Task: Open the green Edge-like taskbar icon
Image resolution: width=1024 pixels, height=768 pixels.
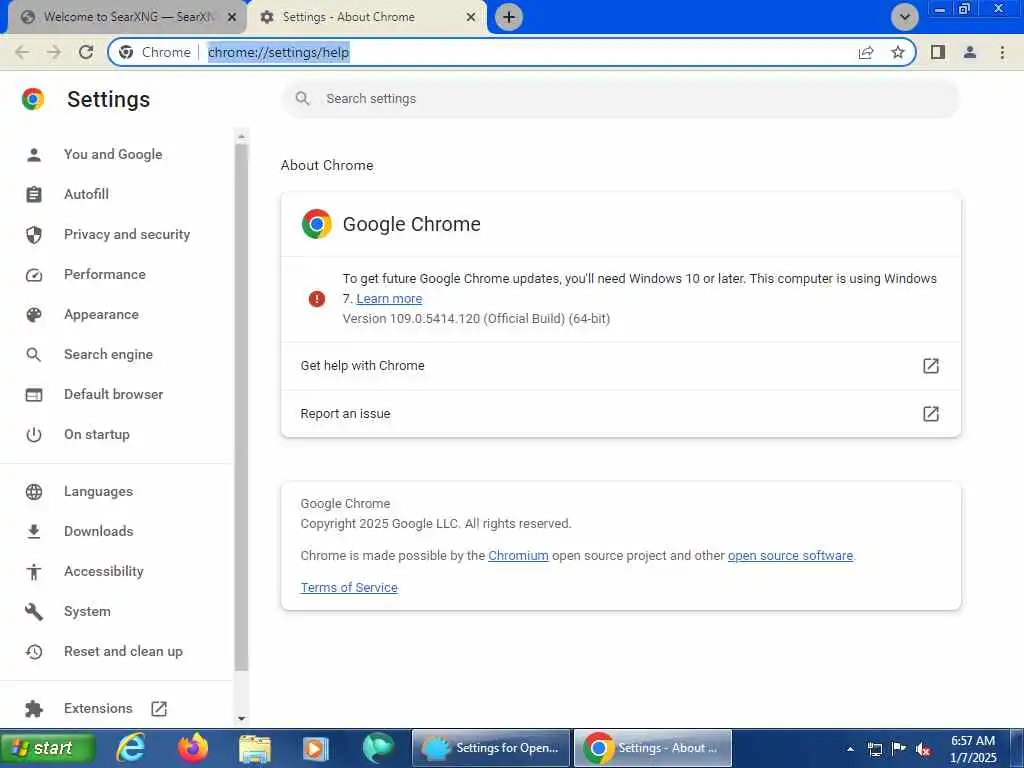Action: (x=378, y=748)
